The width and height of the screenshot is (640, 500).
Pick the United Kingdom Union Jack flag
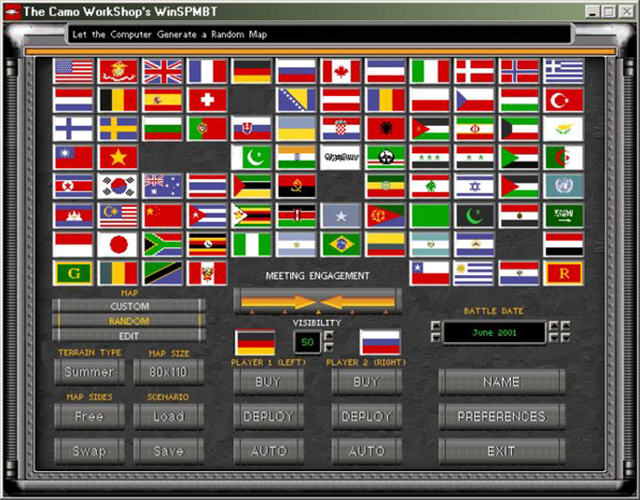[x=162, y=71]
